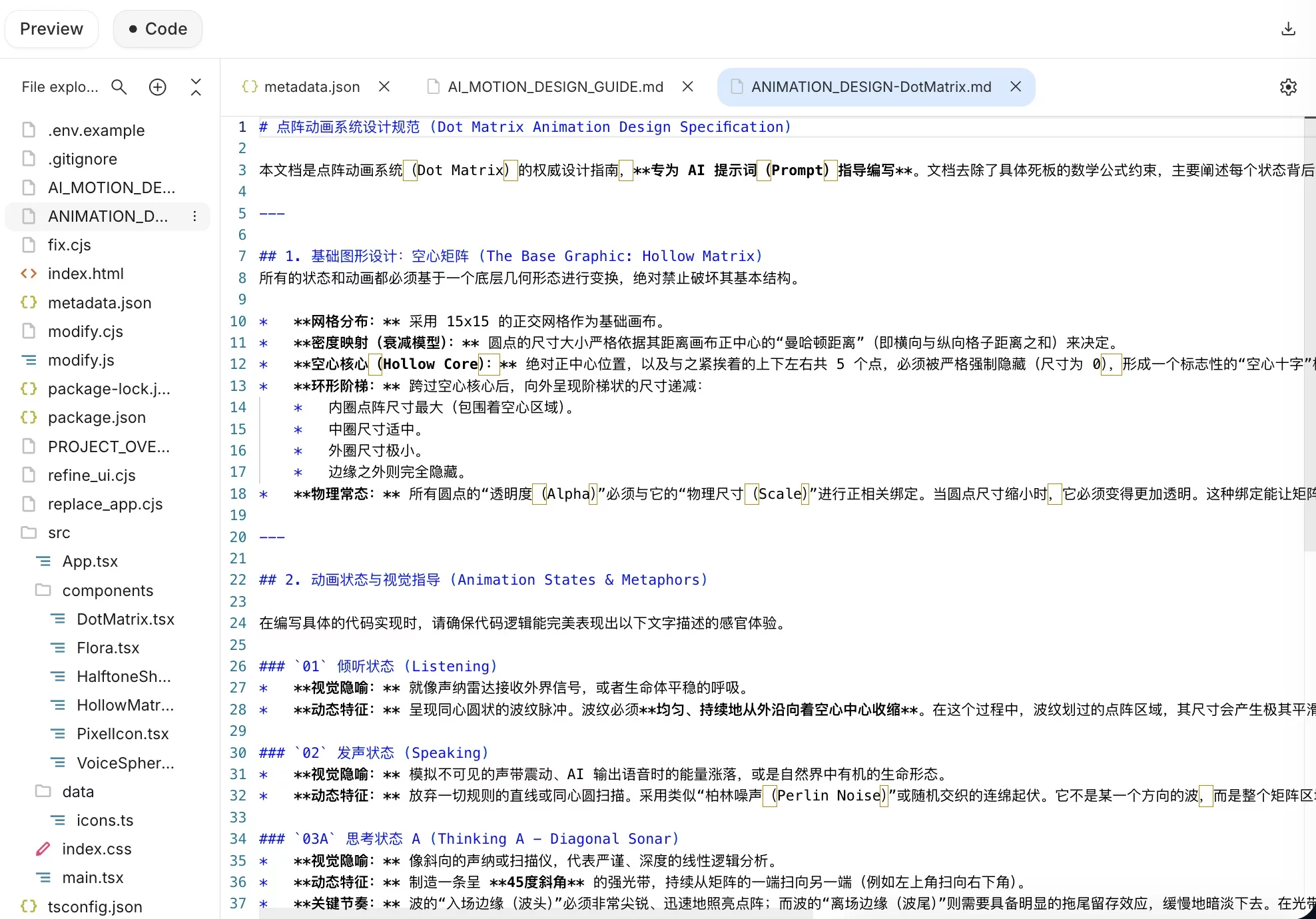Click the folder icon beside data
The height and width of the screenshot is (919, 1316).
(43, 790)
